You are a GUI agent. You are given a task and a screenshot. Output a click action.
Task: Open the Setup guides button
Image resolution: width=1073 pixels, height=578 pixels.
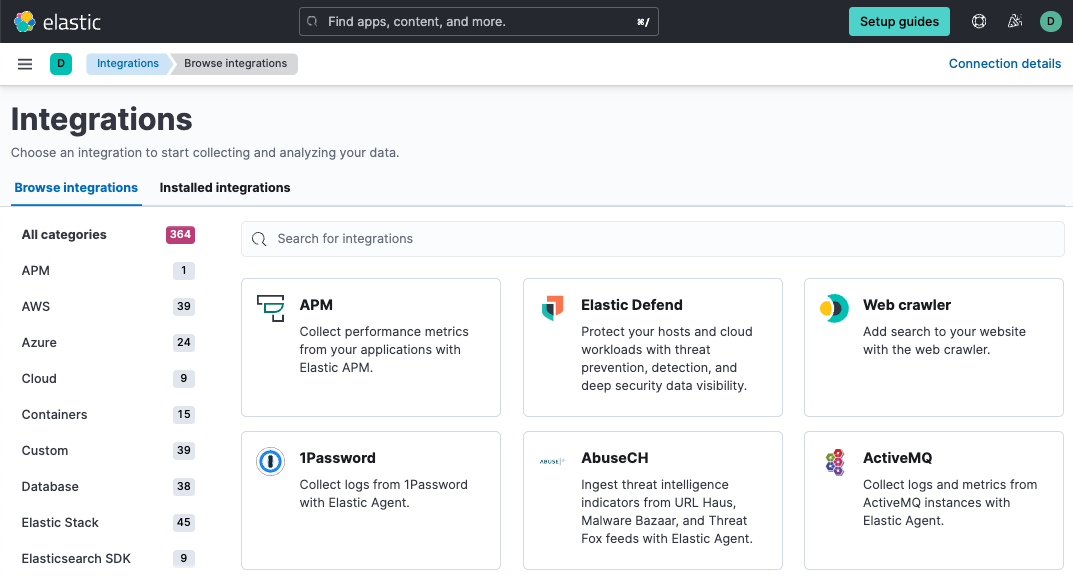point(899,21)
